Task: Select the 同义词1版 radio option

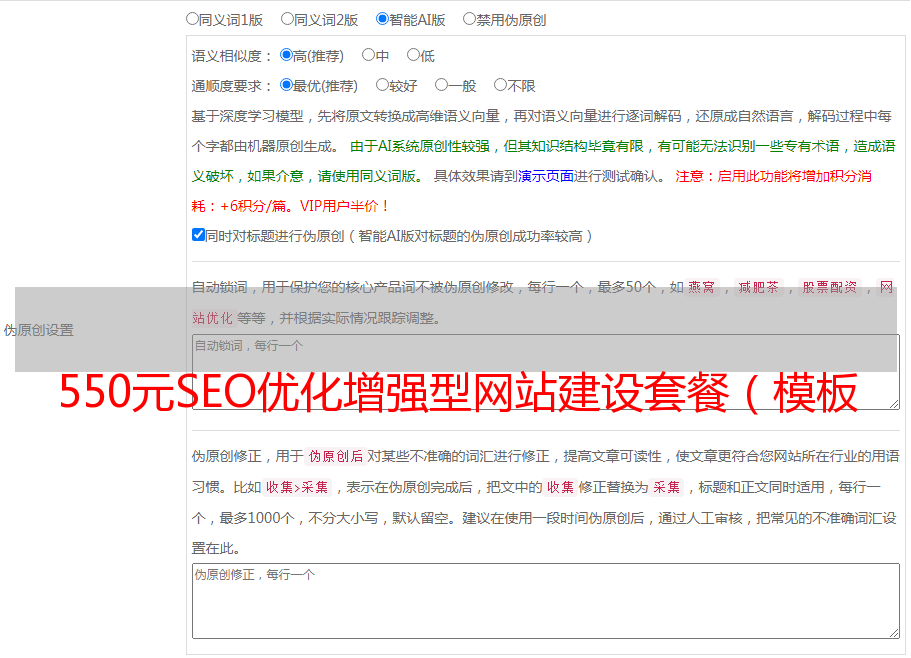Action: click(193, 19)
